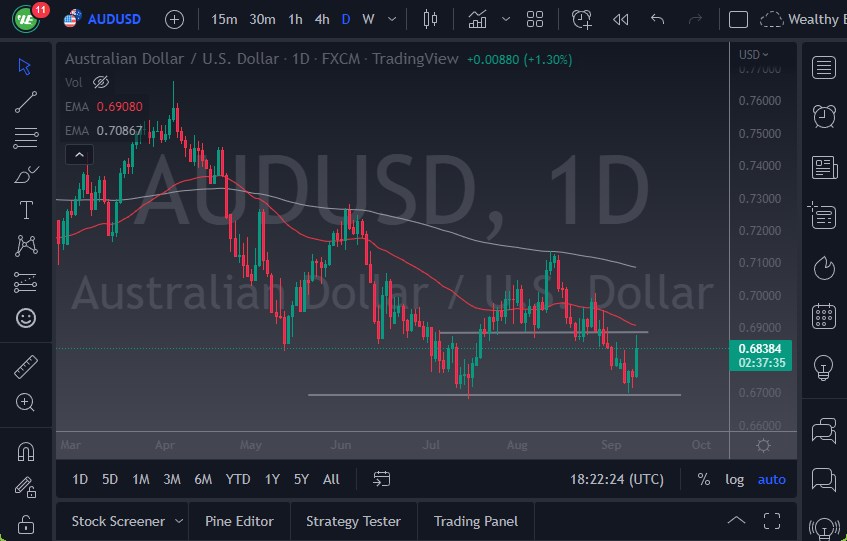Open the go to date calendar

[381, 479]
